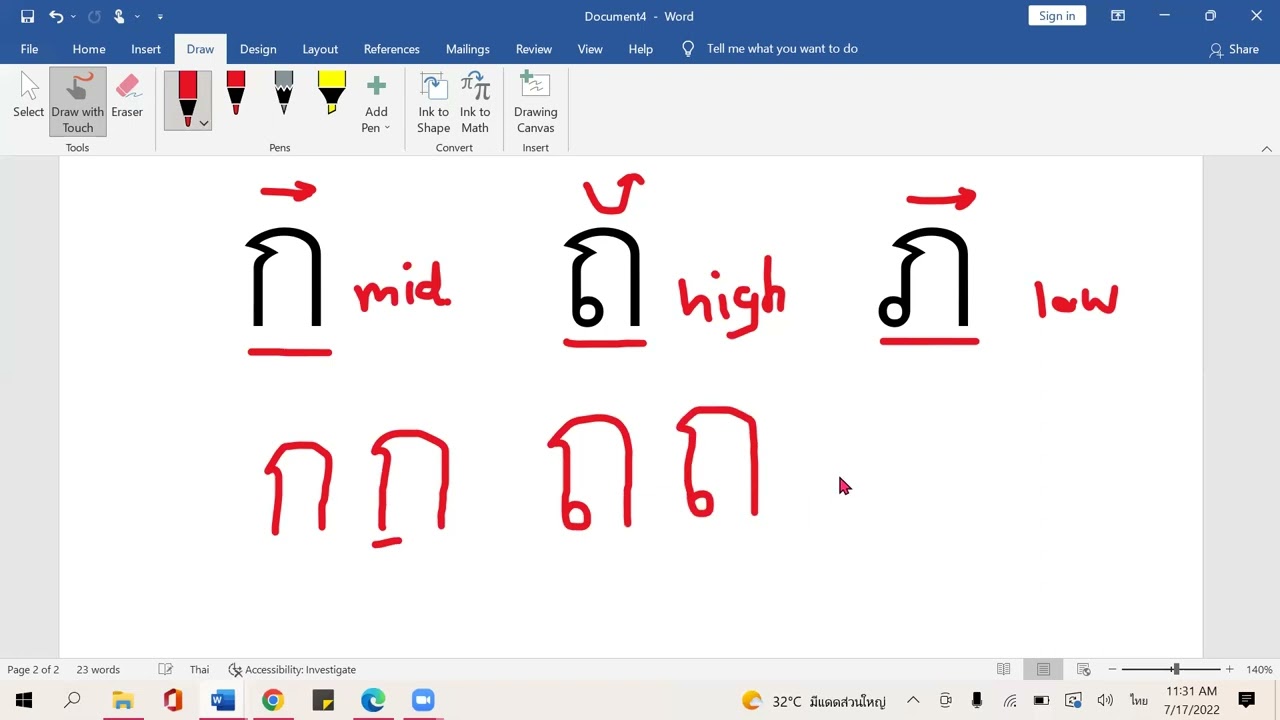Viewport: 1280px width, 720px height.
Task: Open the Touch/Mouse mode dropdown arrow
Action: (137, 17)
